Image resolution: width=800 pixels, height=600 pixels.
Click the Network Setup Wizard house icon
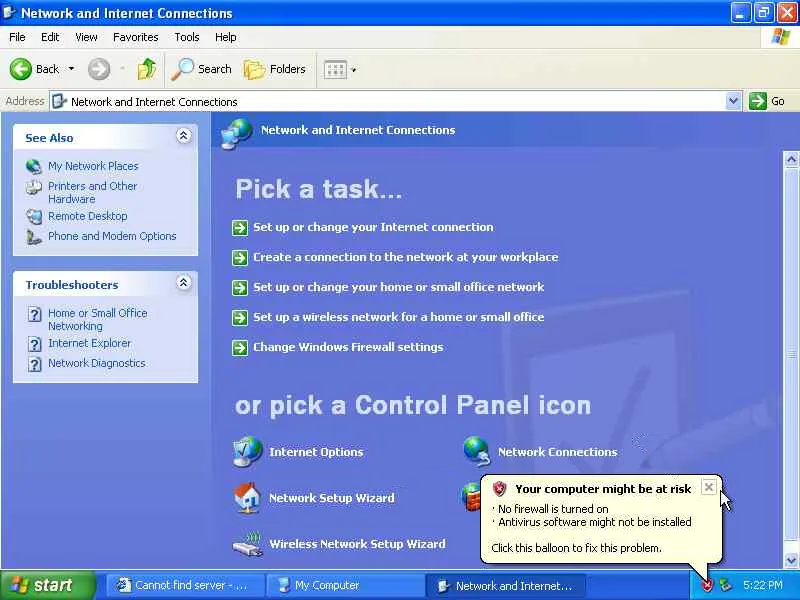pos(247,498)
